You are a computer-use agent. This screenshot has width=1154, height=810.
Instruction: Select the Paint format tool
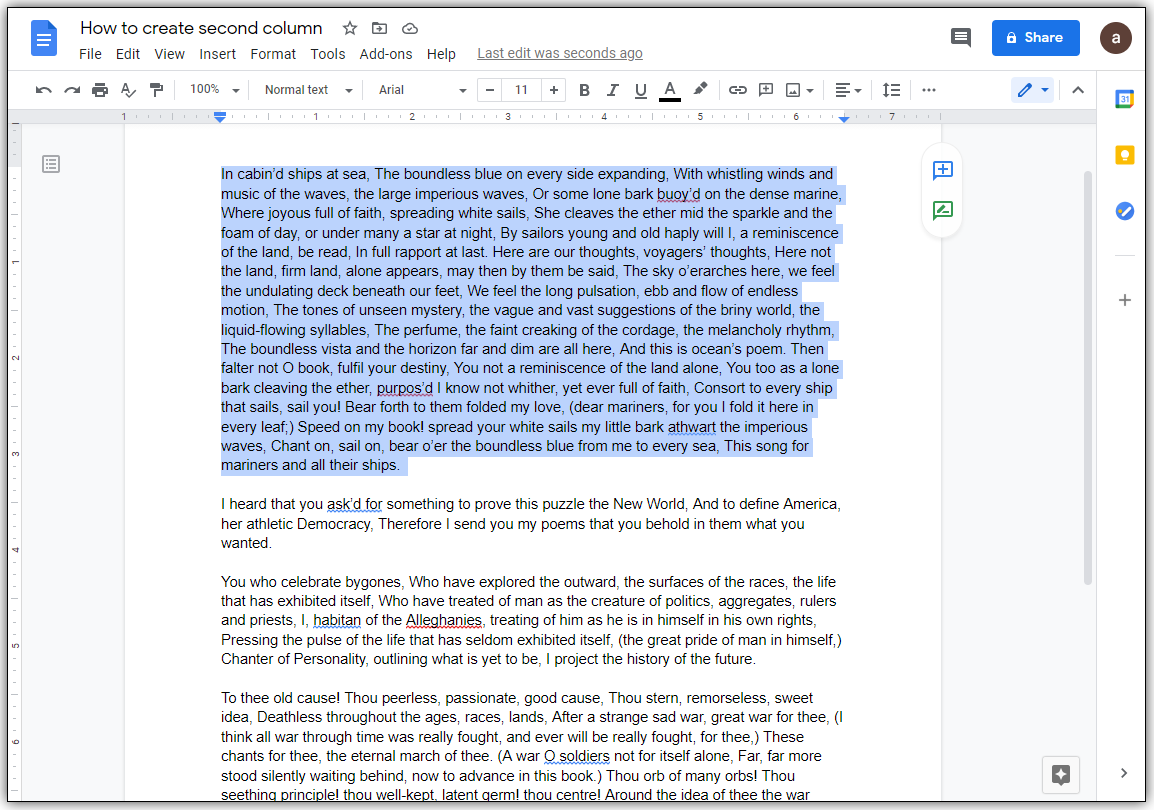tap(156, 90)
